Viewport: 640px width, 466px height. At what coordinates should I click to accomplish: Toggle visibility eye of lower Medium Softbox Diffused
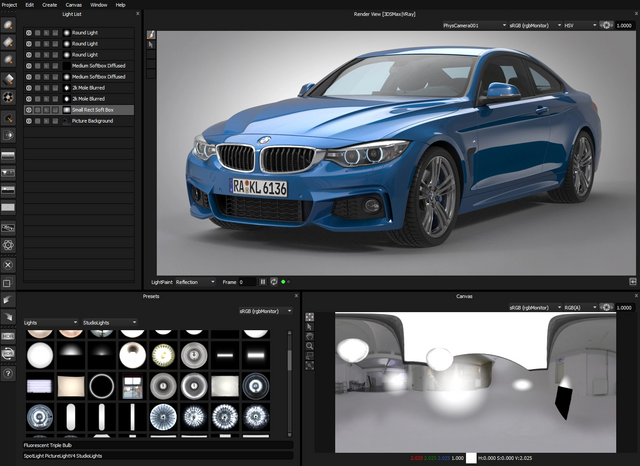pyautogui.click(x=29, y=77)
